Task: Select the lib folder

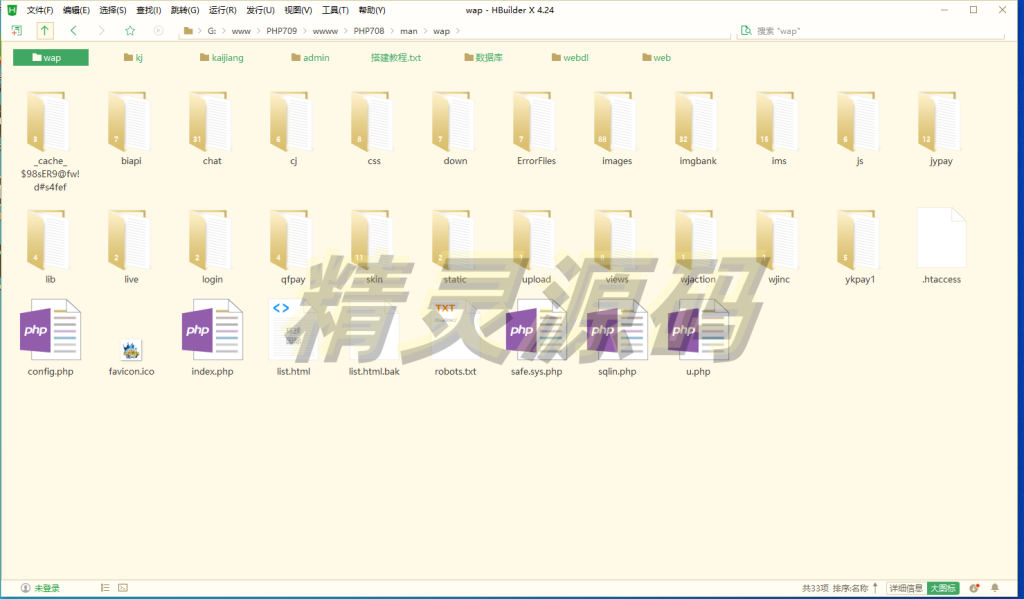Action: click(x=50, y=247)
